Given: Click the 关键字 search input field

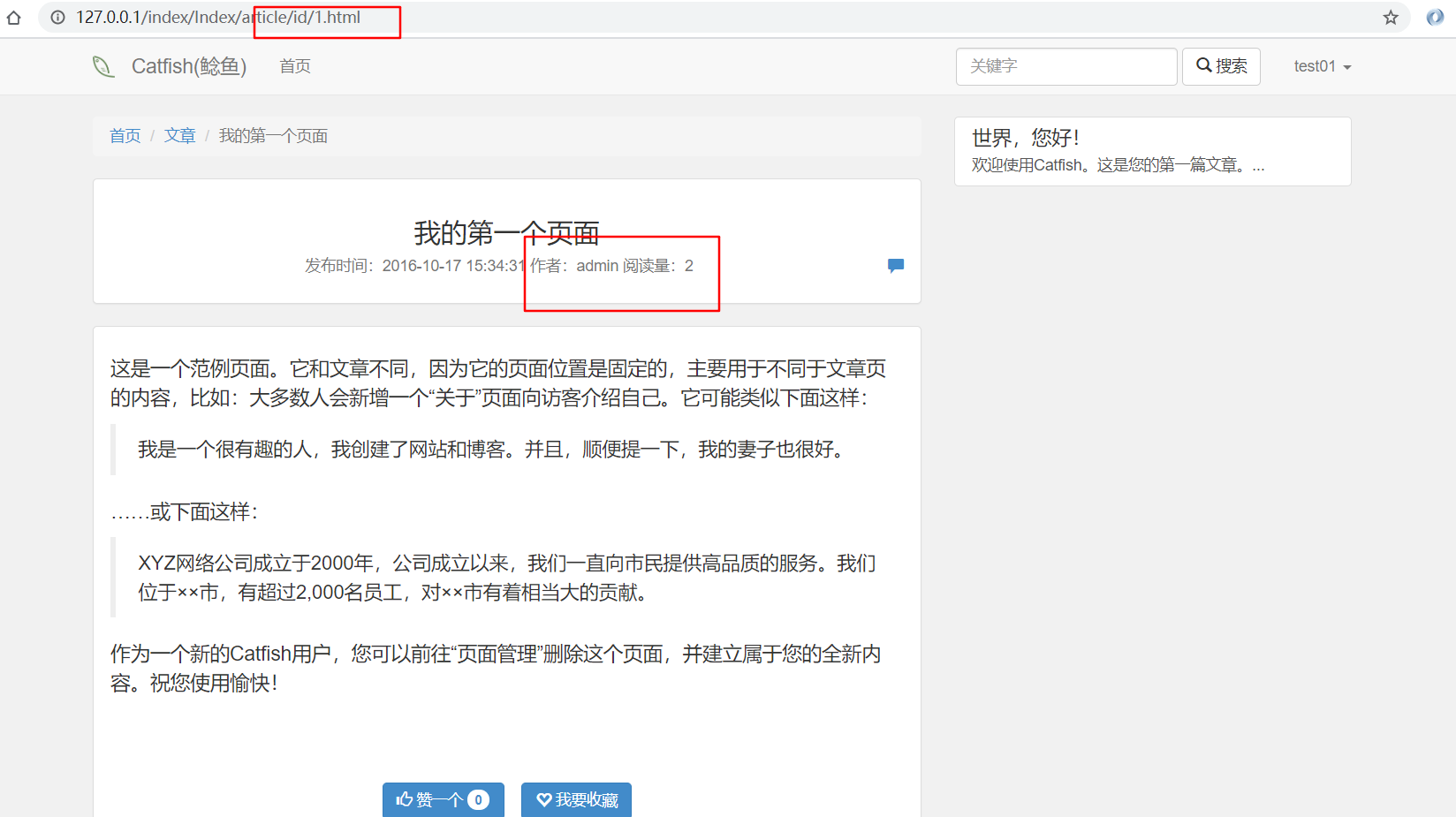Looking at the screenshot, I should pyautogui.click(x=1065, y=66).
